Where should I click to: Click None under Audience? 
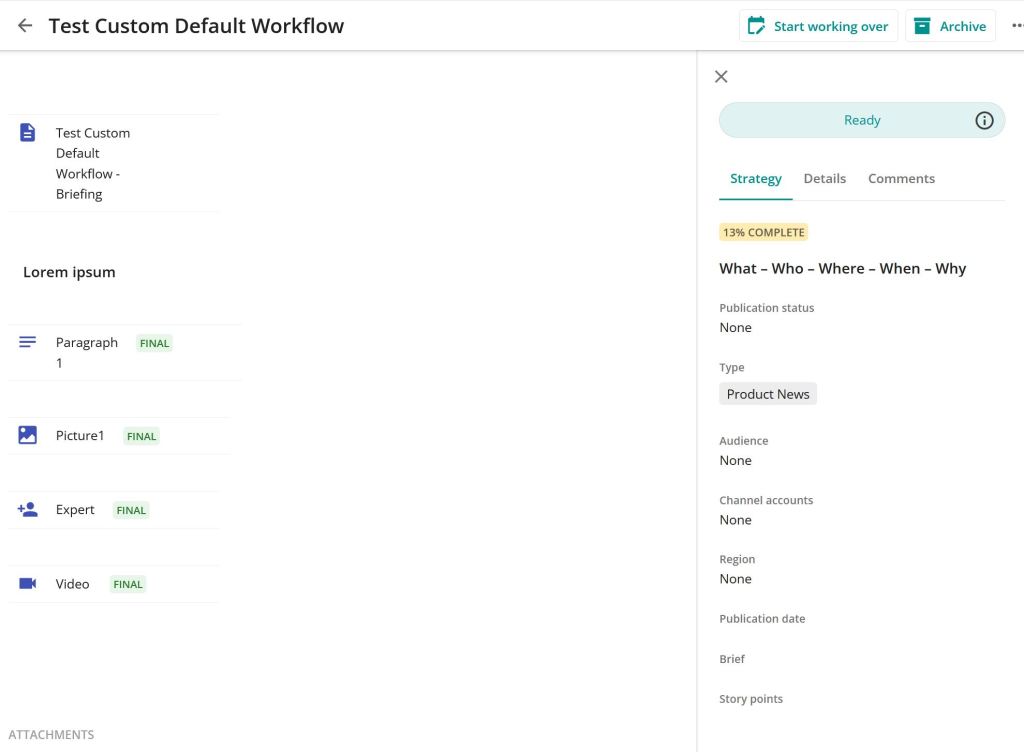735,460
